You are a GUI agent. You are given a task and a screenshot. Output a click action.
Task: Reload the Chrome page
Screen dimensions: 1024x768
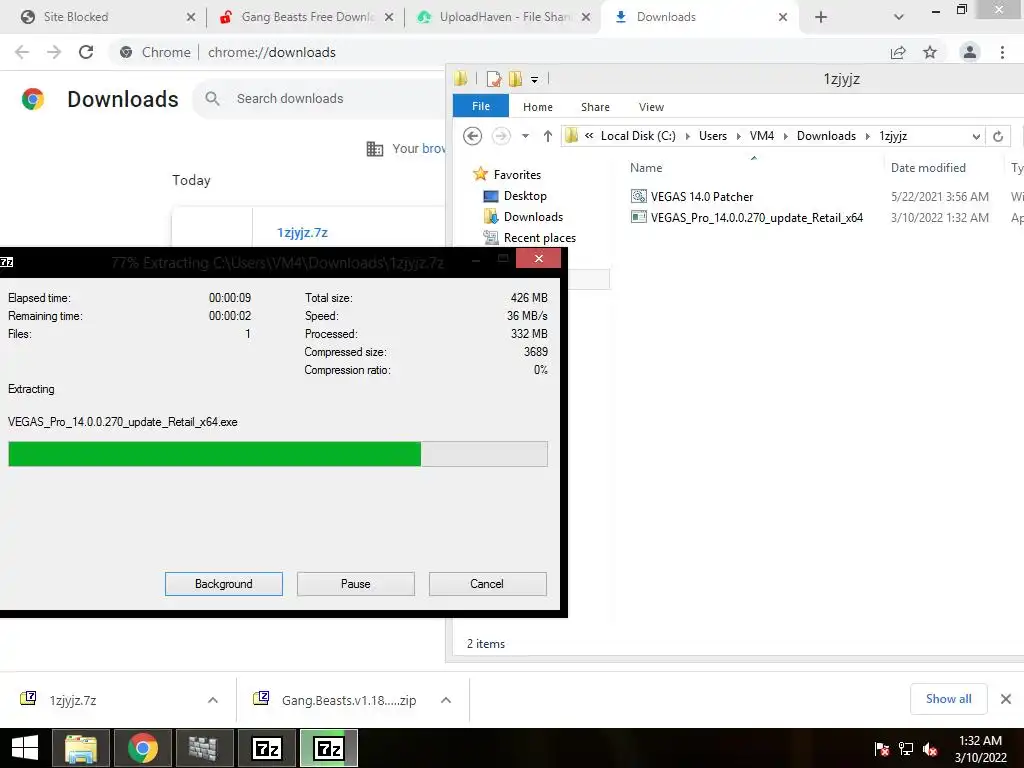click(86, 52)
